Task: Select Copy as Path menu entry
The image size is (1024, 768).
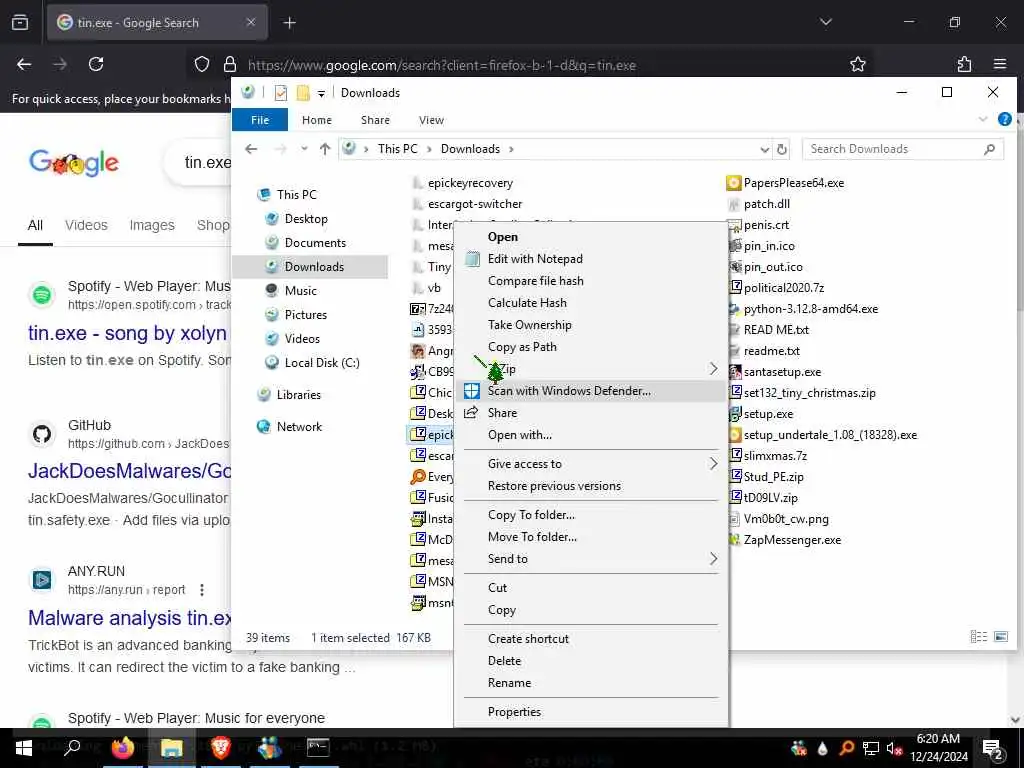Action: pyautogui.click(x=591, y=347)
